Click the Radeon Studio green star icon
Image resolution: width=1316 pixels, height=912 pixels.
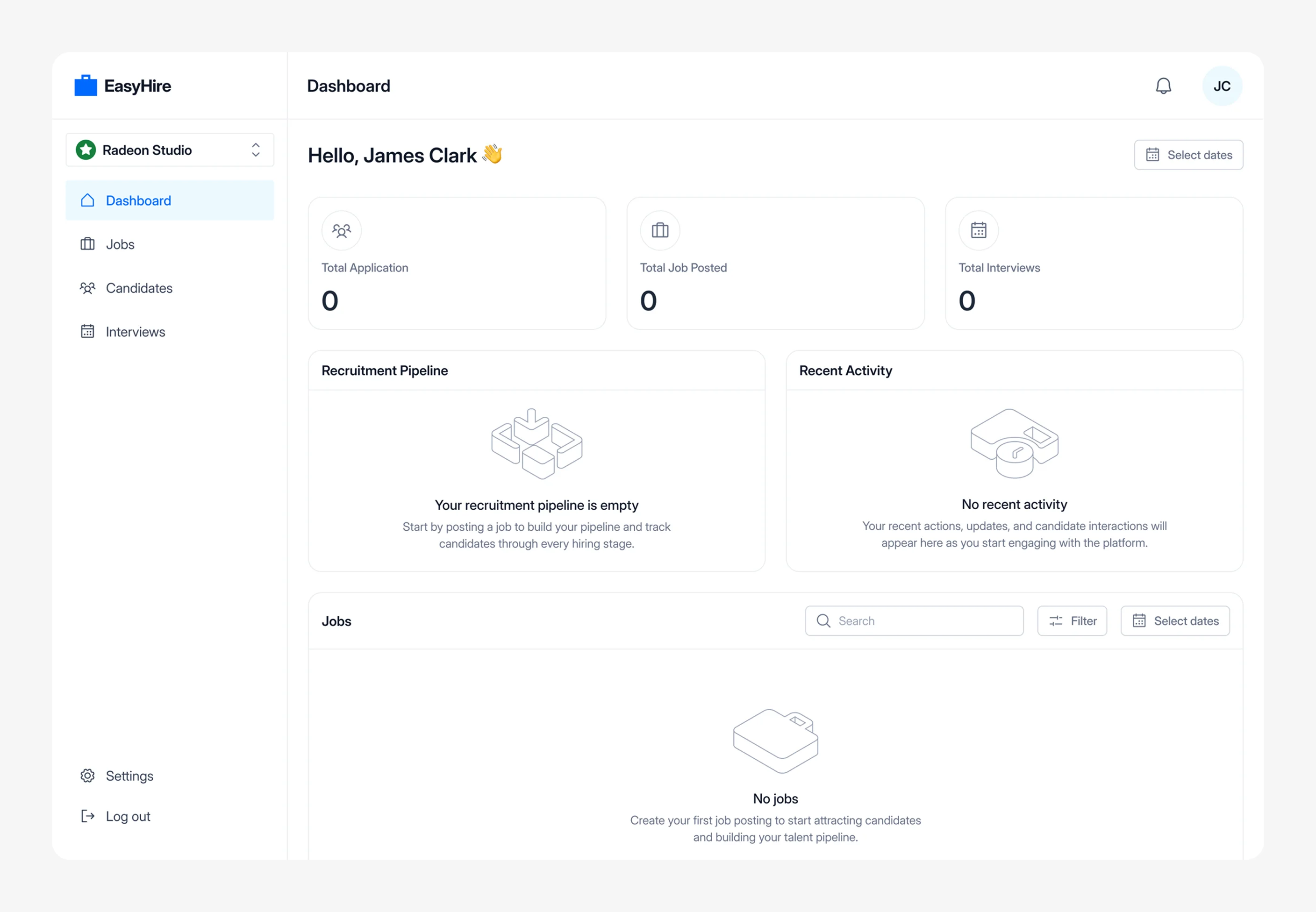click(x=86, y=150)
